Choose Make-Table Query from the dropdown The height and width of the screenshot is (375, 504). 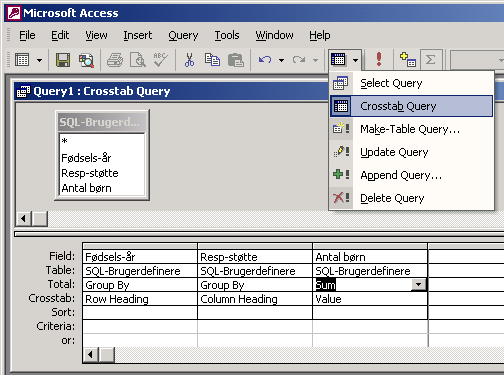pyautogui.click(x=411, y=129)
